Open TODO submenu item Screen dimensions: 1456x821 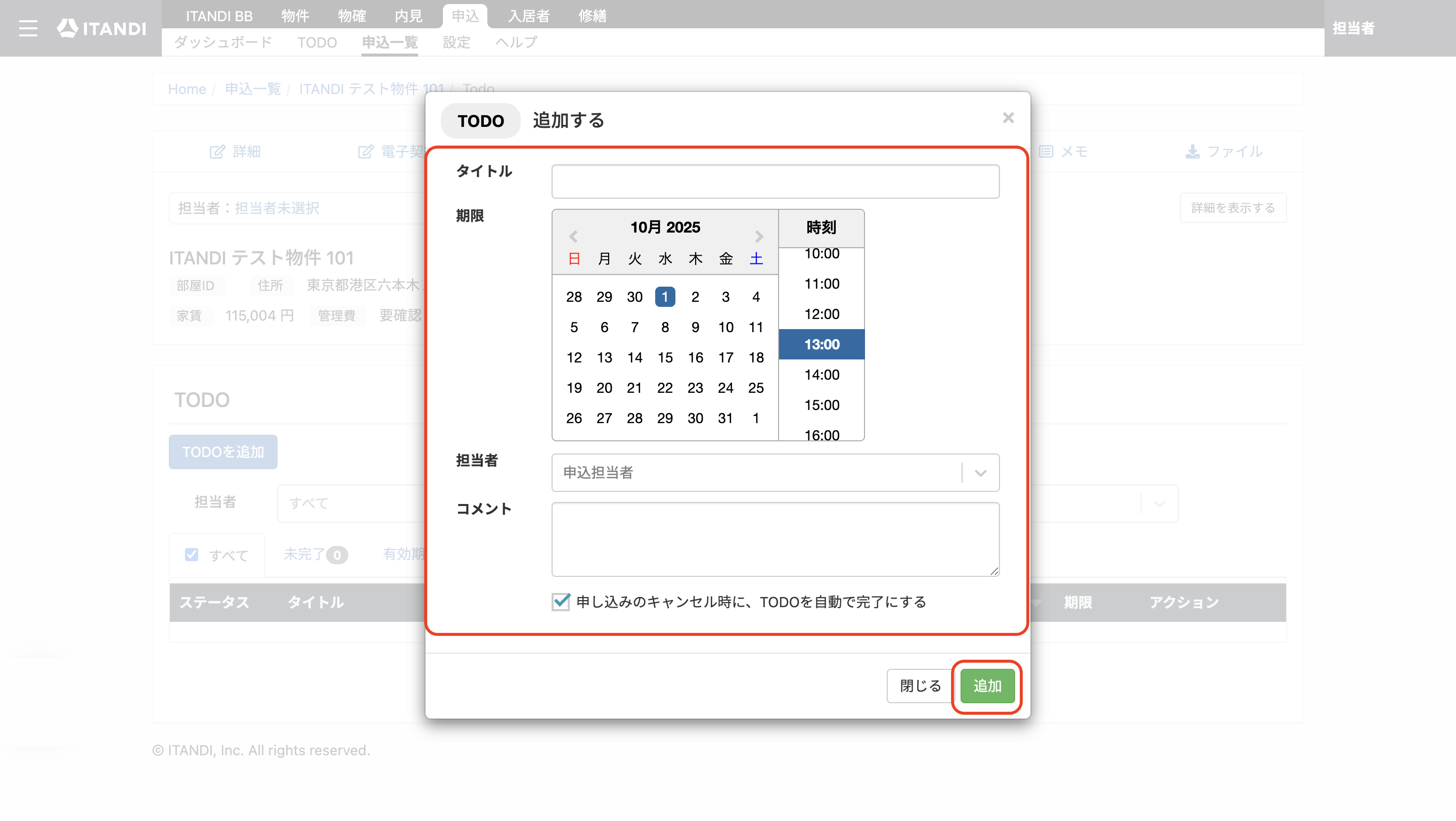pos(317,42)
